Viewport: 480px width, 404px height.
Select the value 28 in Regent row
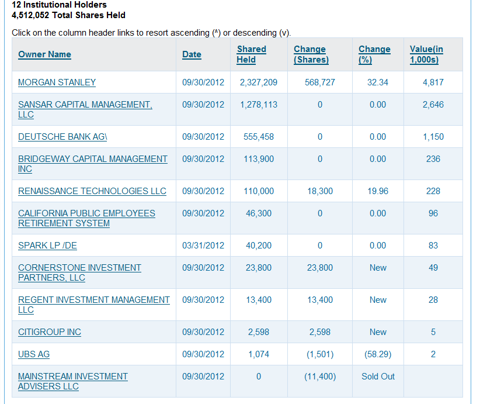point(433,300)
